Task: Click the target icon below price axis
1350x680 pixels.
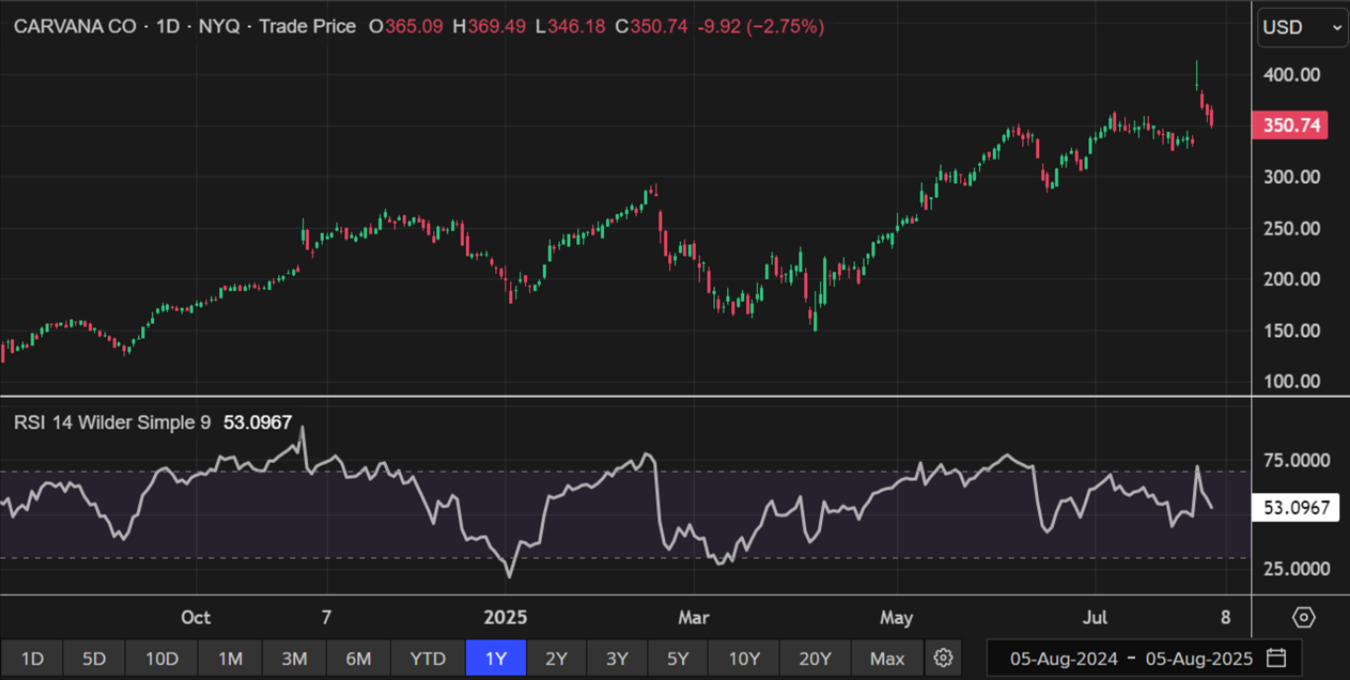Action: (x=1303, y=617)
